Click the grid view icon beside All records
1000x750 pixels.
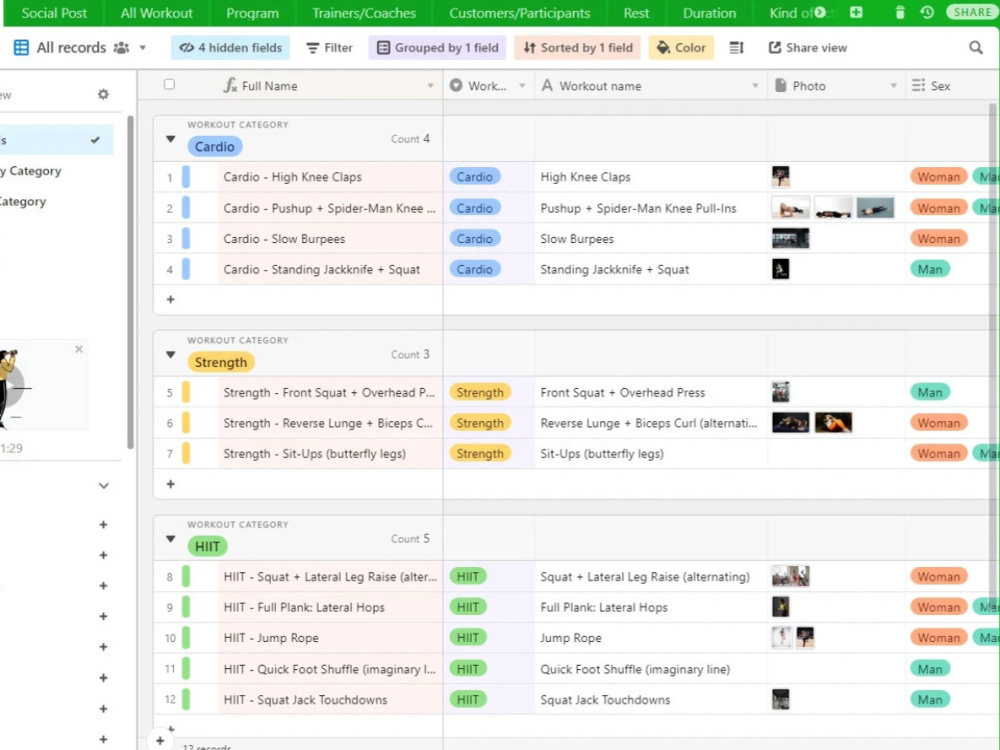click(x=21, y=48)
